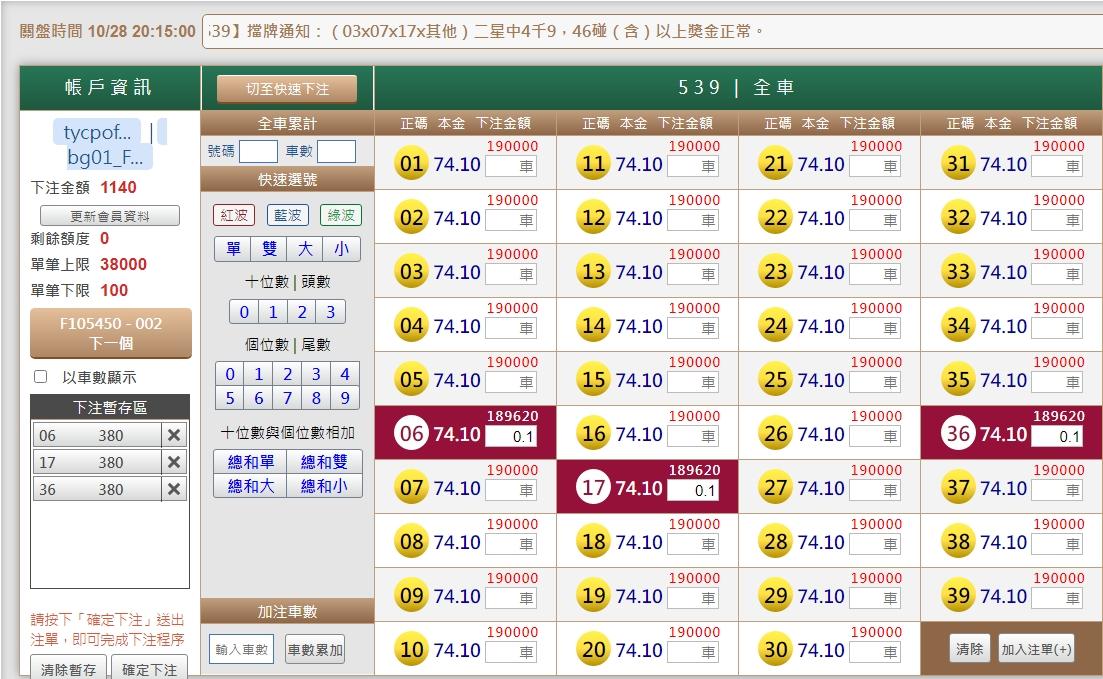Click the 擋牌通知 announcement bar

[x=652, y=31]
